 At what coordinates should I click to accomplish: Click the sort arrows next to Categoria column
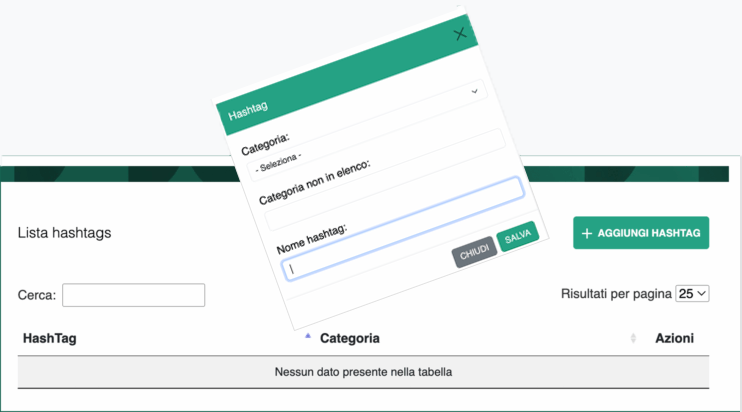(633, 339)
